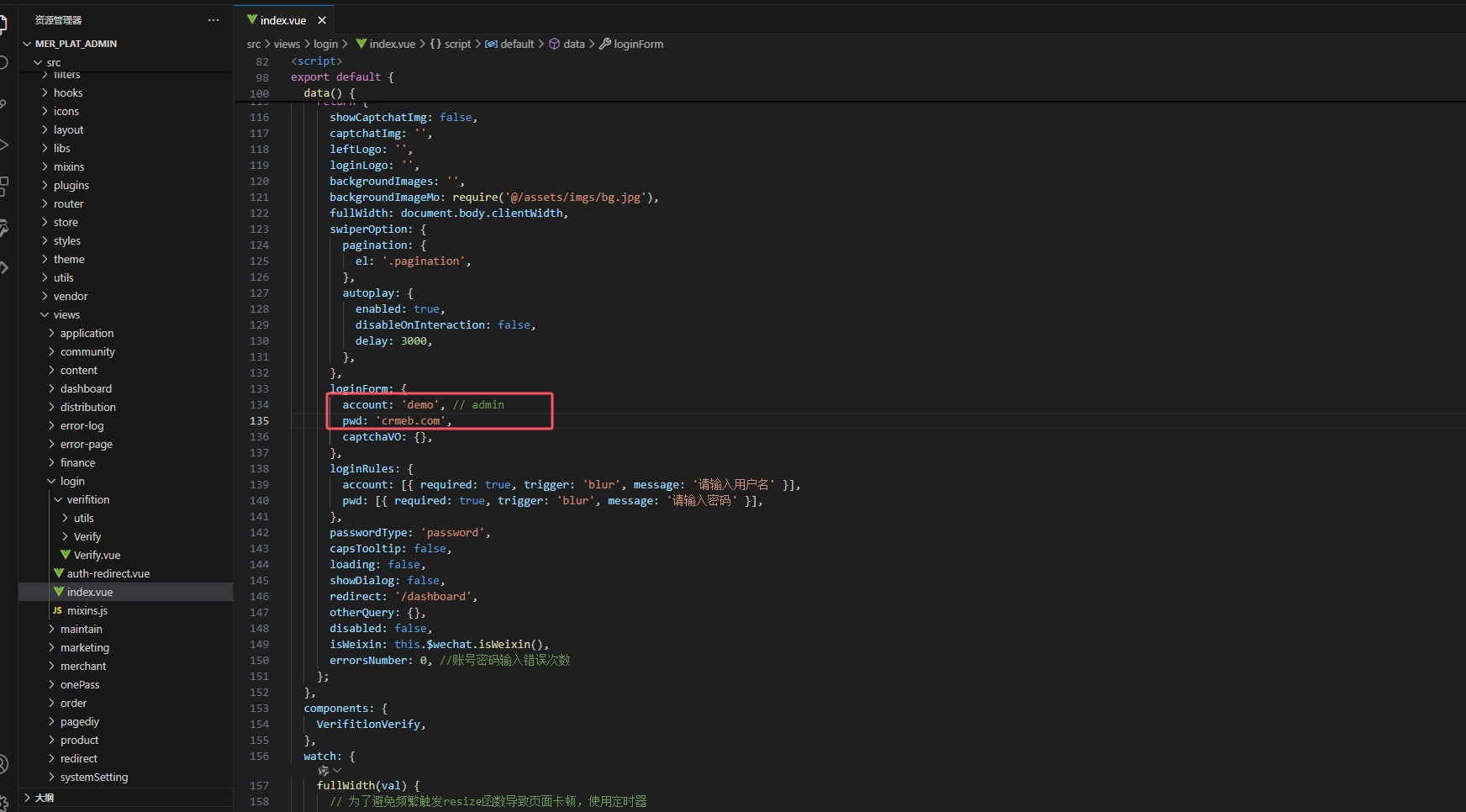Select the views breadcrumb segment
1466x812 pixels.
tap(287, 44)
